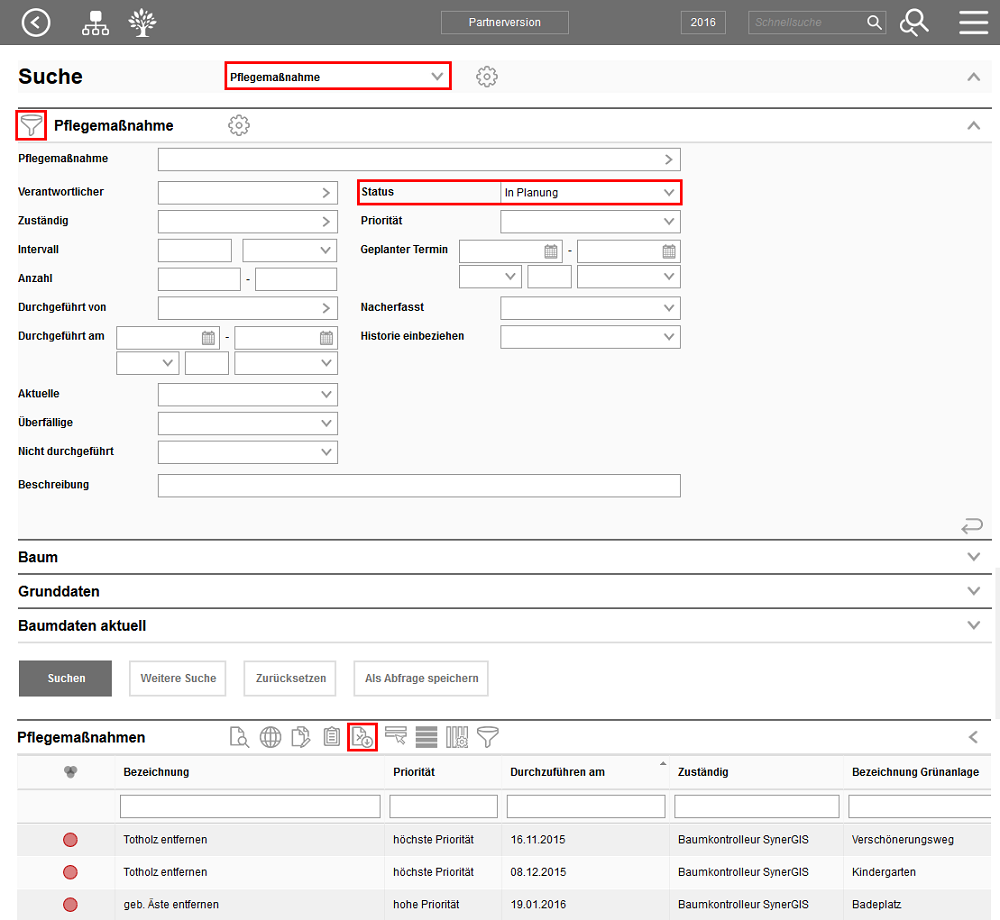Open the hamburger main menu

pos(973,22)
